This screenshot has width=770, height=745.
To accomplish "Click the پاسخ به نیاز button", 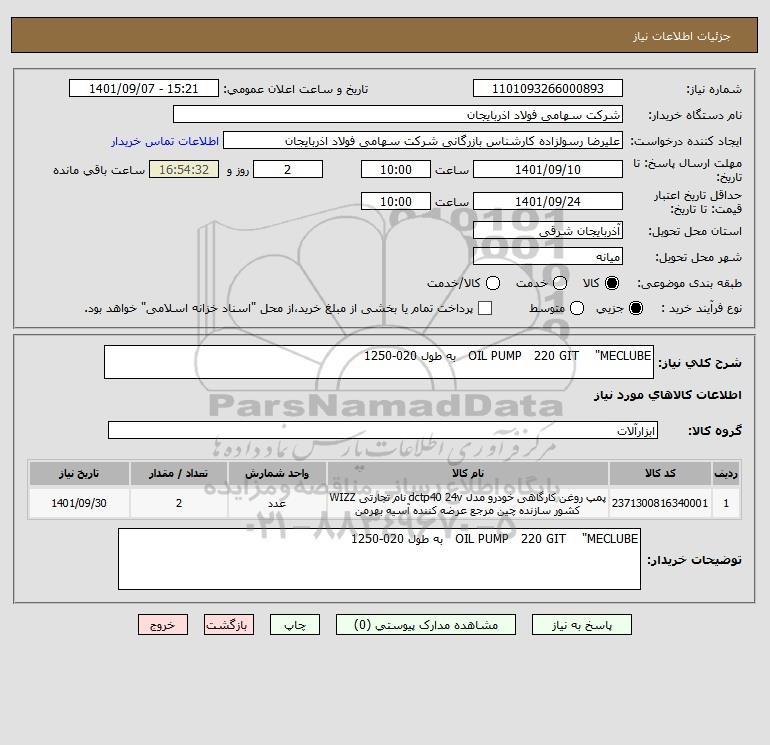I will pos(581,625).
